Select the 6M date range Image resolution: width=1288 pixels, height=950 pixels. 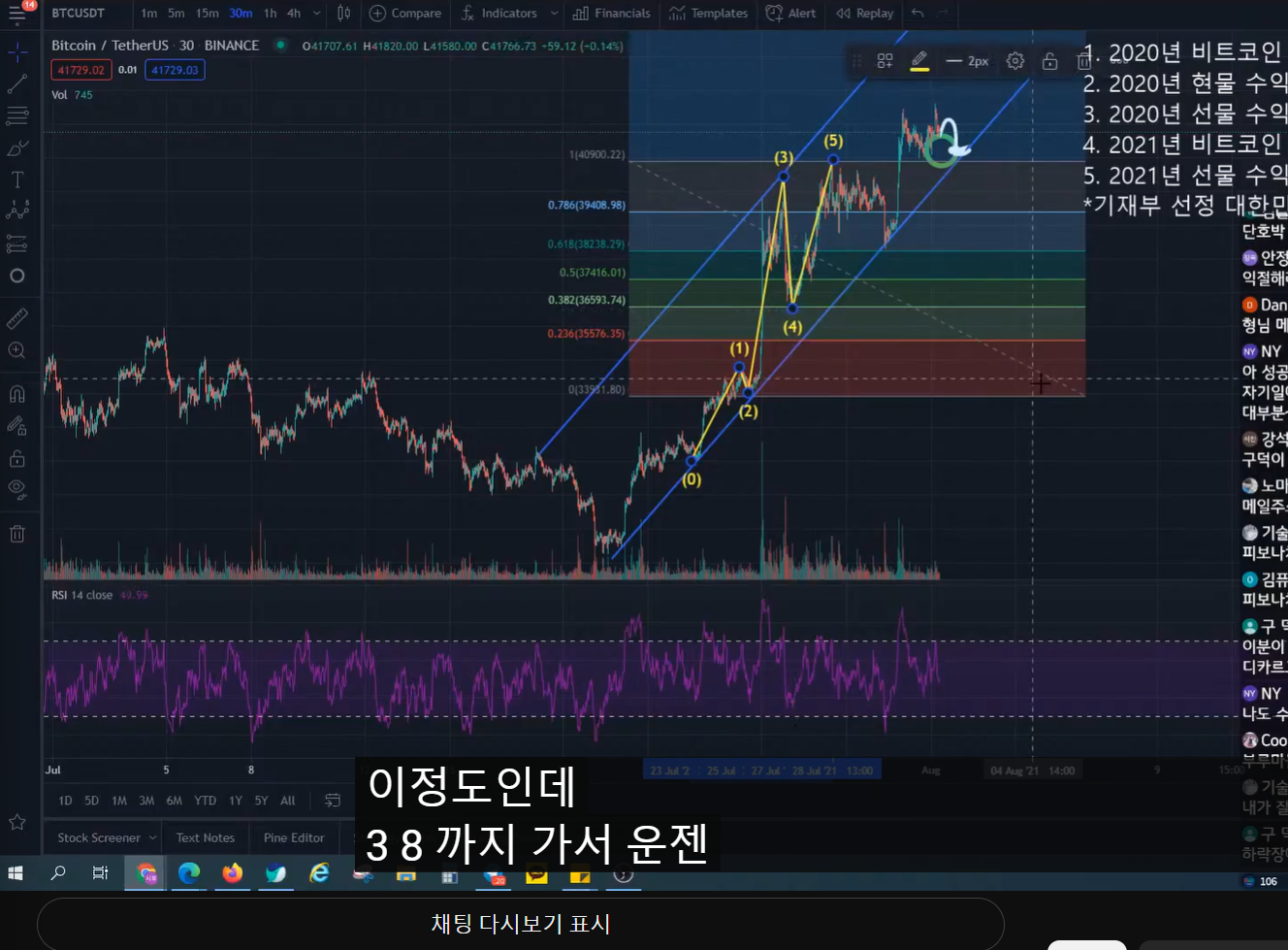175,801
